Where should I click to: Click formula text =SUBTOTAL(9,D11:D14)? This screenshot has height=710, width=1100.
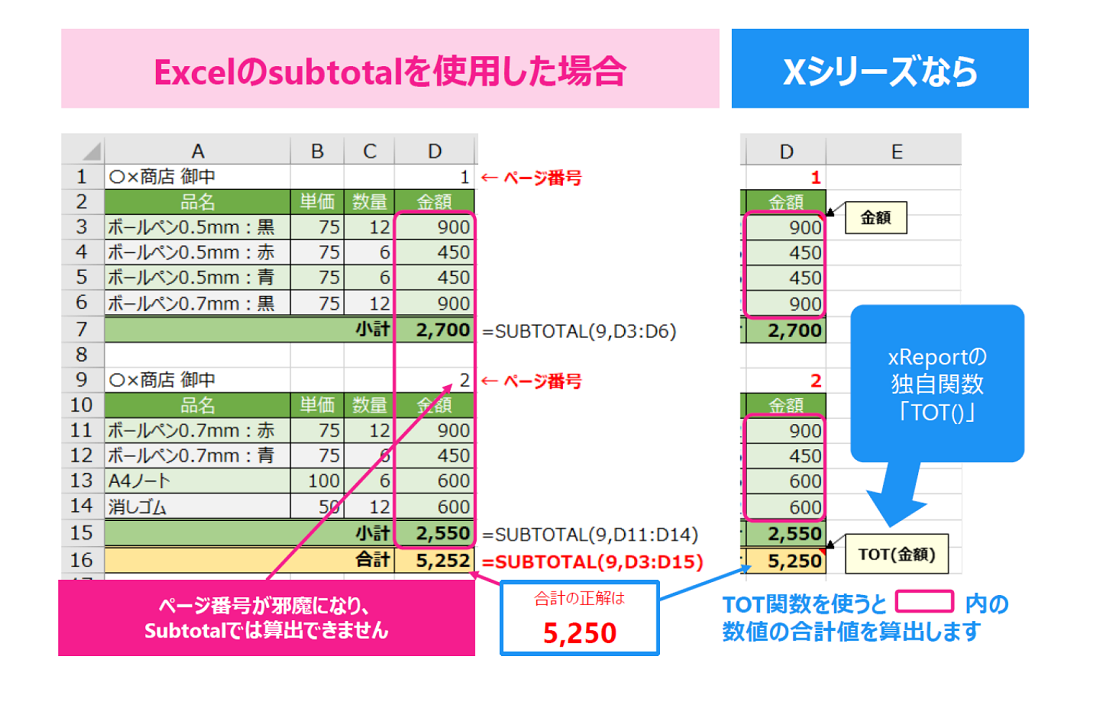[x=590, y=535]
